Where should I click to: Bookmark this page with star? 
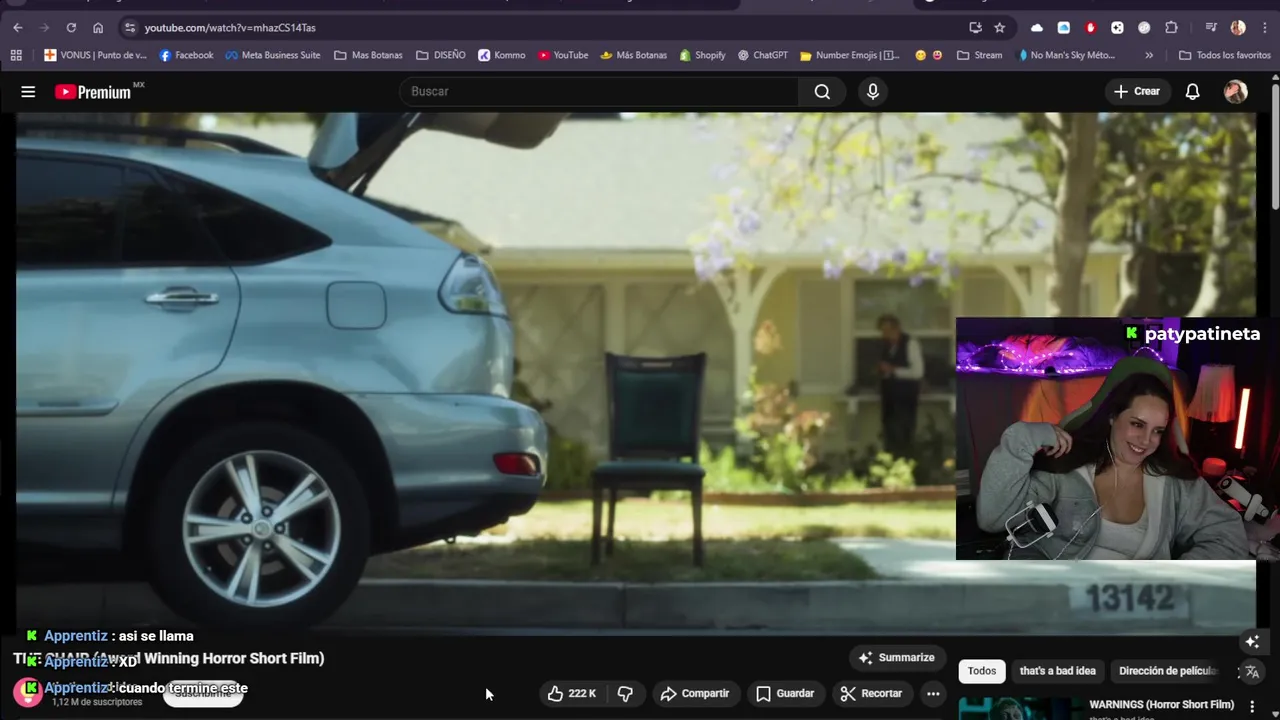999,28
